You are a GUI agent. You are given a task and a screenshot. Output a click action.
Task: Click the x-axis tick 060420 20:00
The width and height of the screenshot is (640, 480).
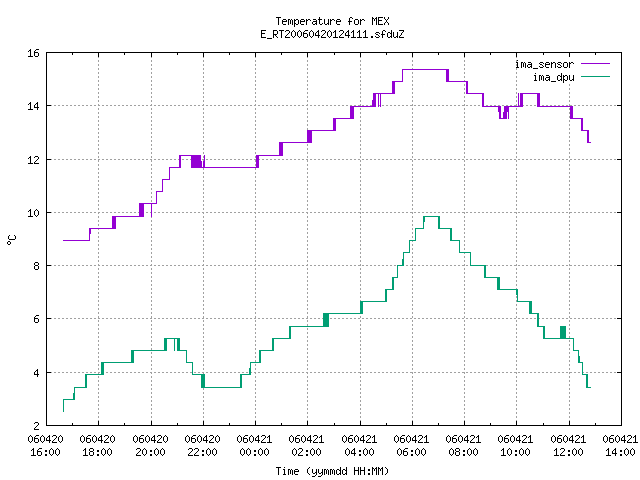point(151,446)
